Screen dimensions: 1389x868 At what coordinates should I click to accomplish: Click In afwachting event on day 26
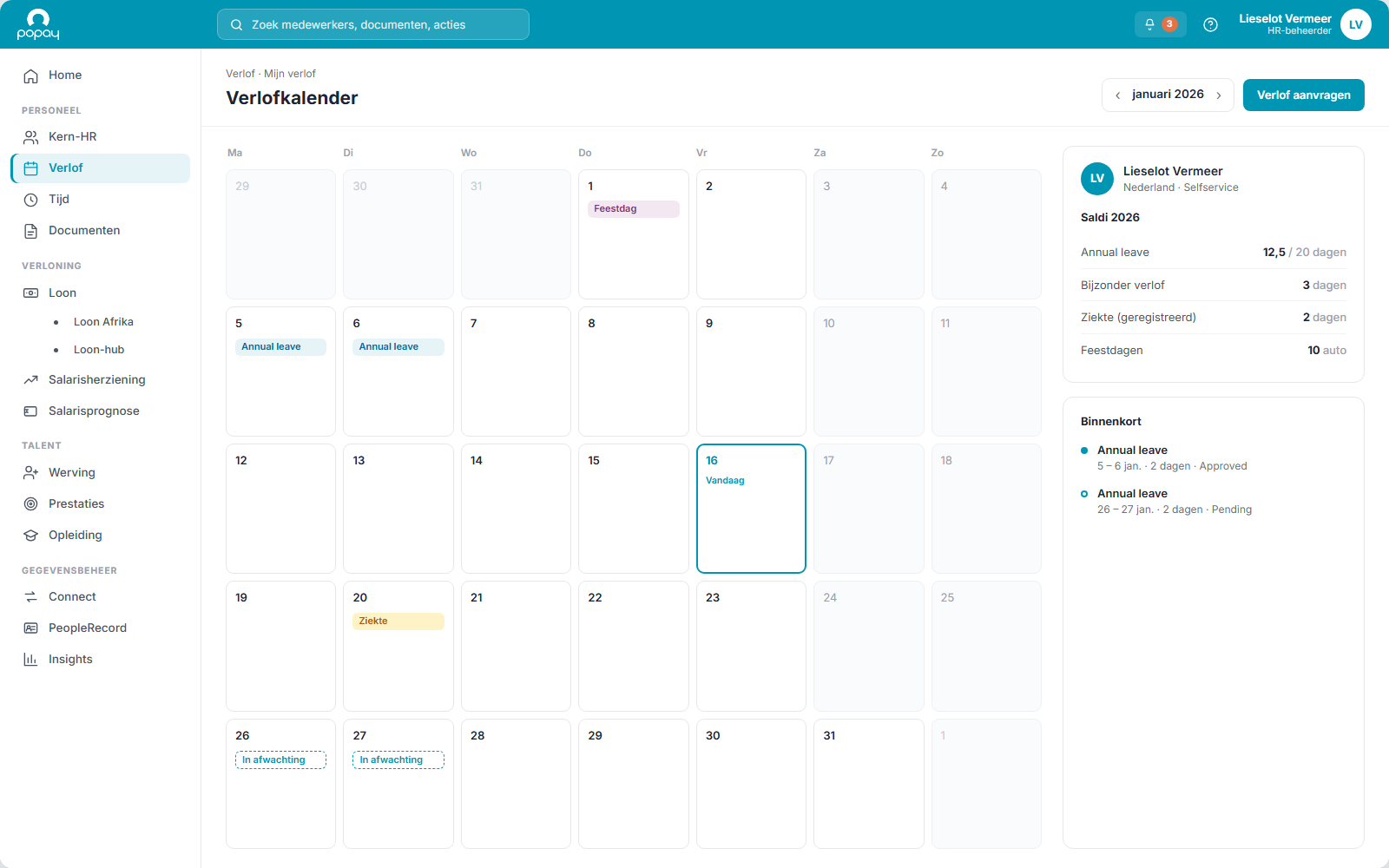[280, 760]
